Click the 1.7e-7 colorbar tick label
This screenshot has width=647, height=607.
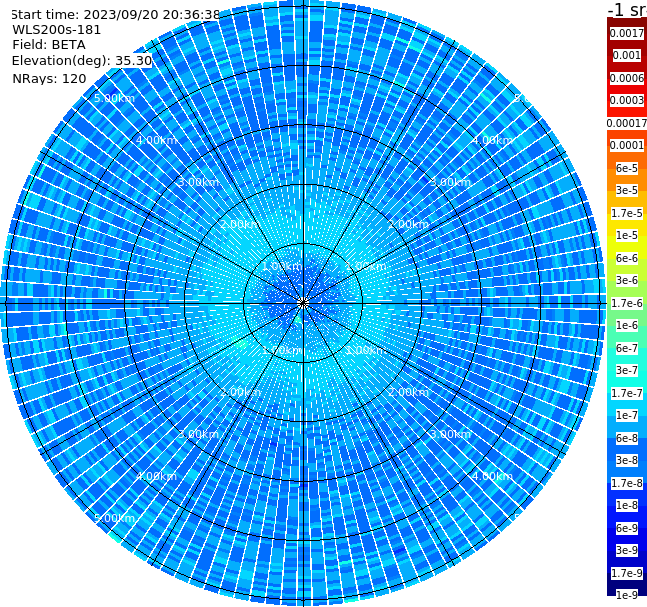click(627, 393)
